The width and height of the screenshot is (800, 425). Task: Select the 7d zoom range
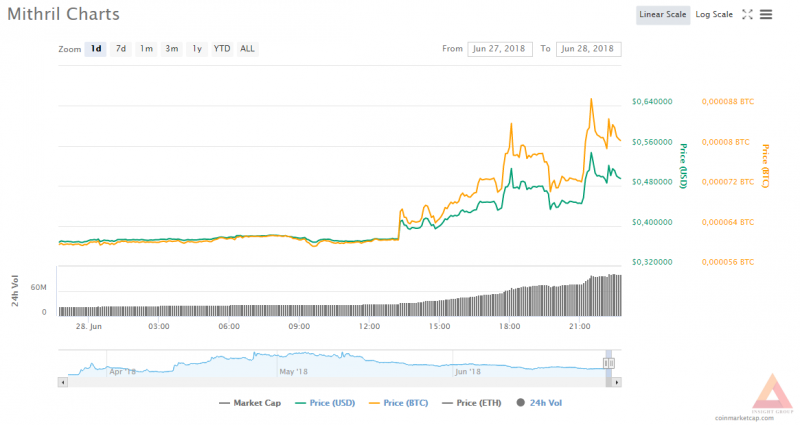(x=120, y=49)
